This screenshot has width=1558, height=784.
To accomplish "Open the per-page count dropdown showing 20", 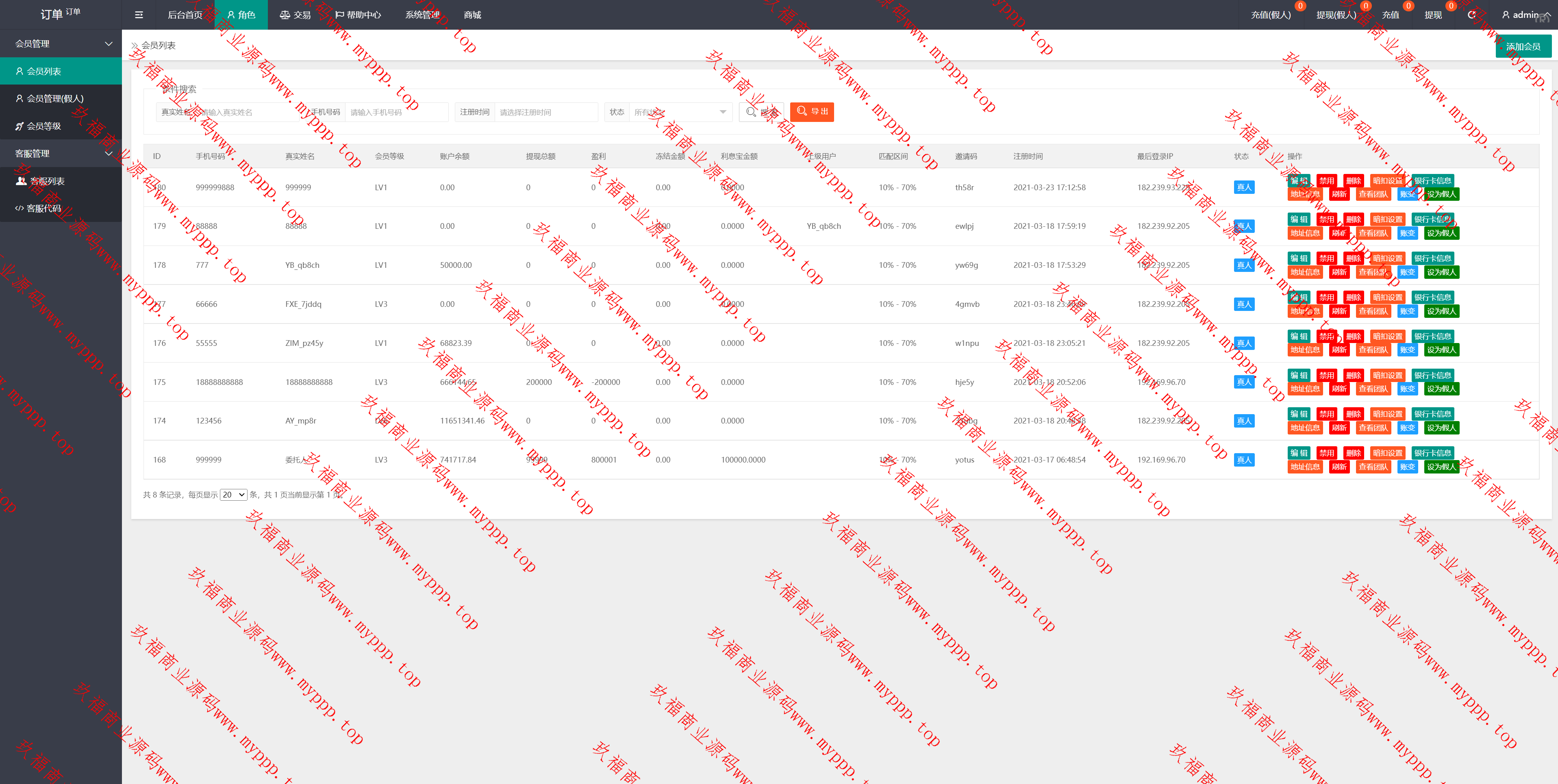I will tap(233, 495).
